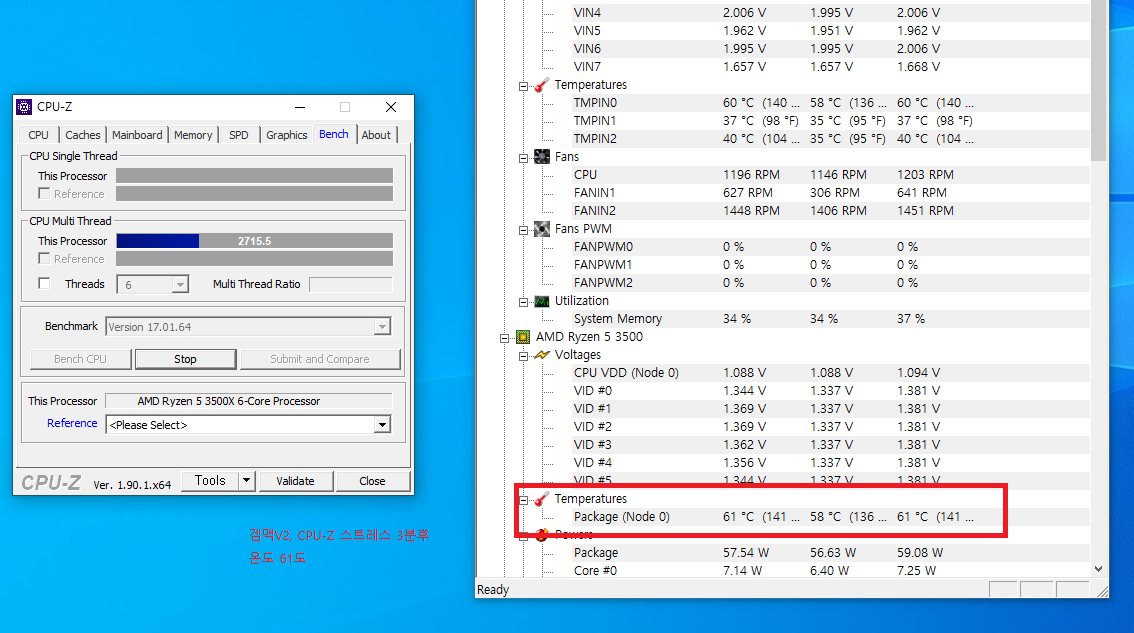Click the Fans PWM node icon

(x=542, y=229)
